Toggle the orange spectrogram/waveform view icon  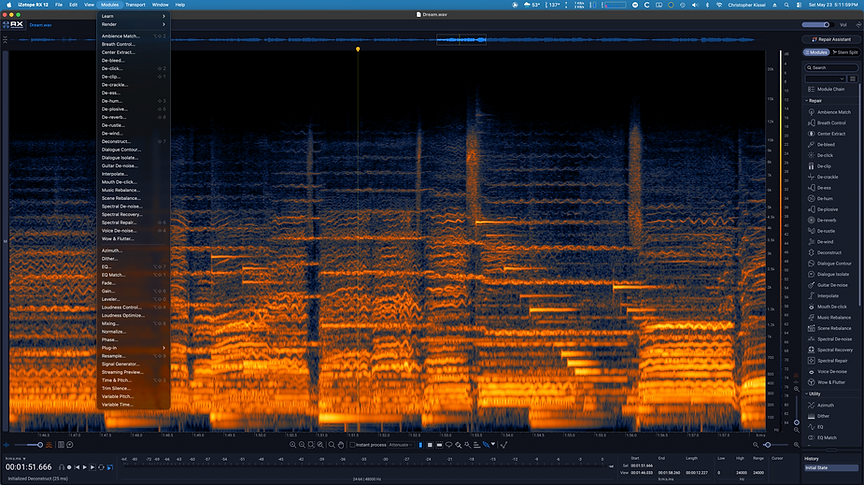49,445
